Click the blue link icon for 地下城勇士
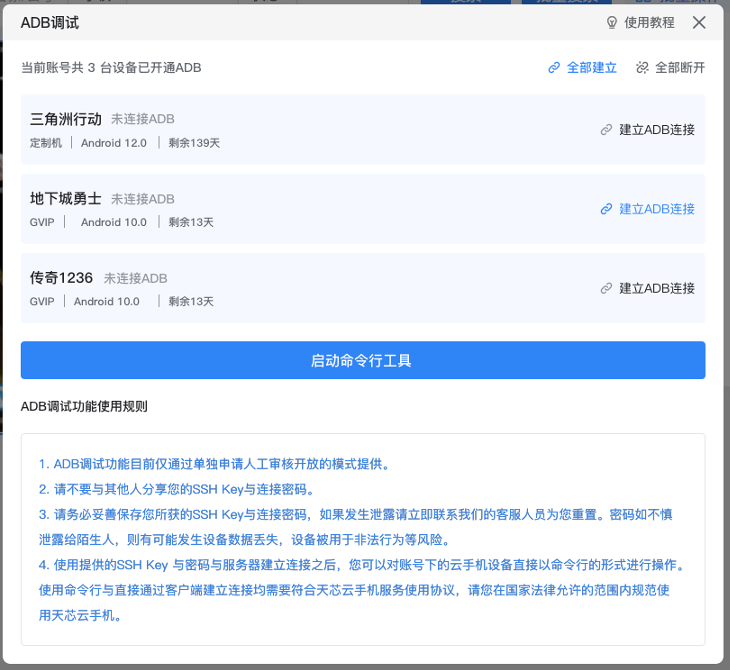Image resolution: width=730 pixels, height=670 pixels. (x=606, y=209)
